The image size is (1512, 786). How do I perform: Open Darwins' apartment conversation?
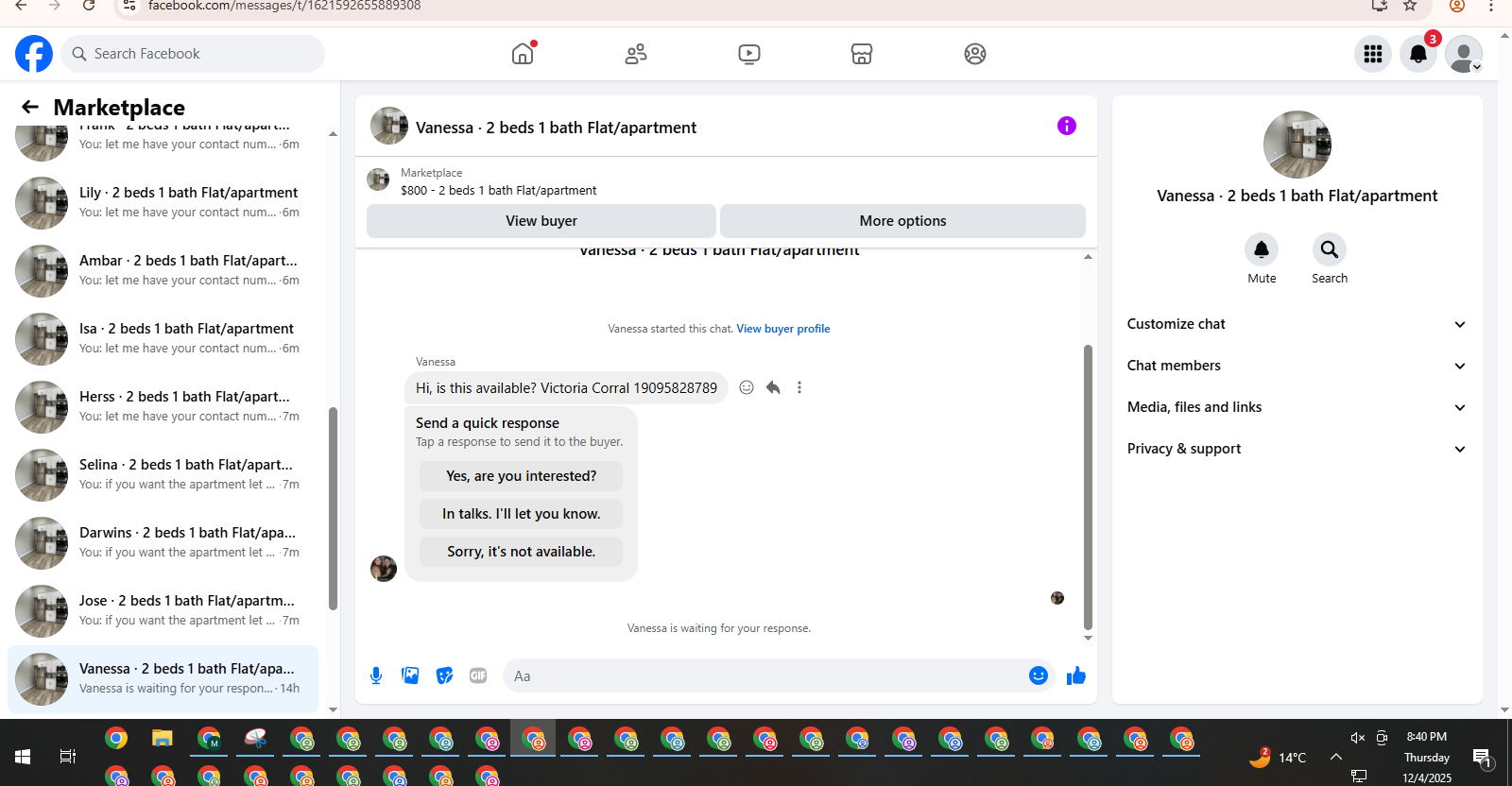click(x=163, y=543)
